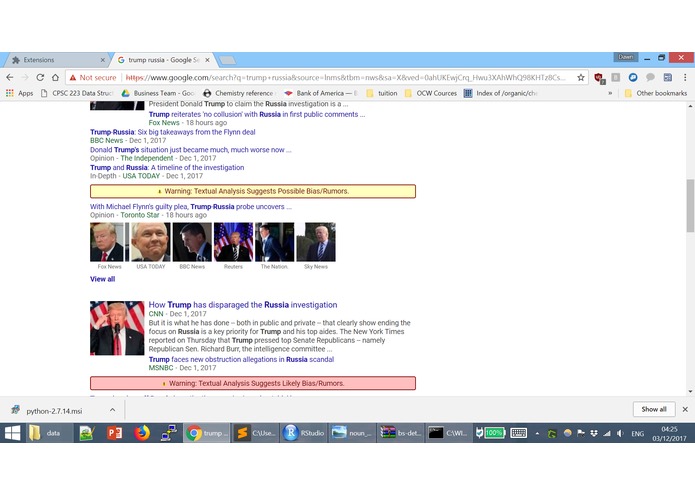Viewport: 695px width, 494px height.
Task: Open Bank of America bookmark
Action: tap(321, 93)
